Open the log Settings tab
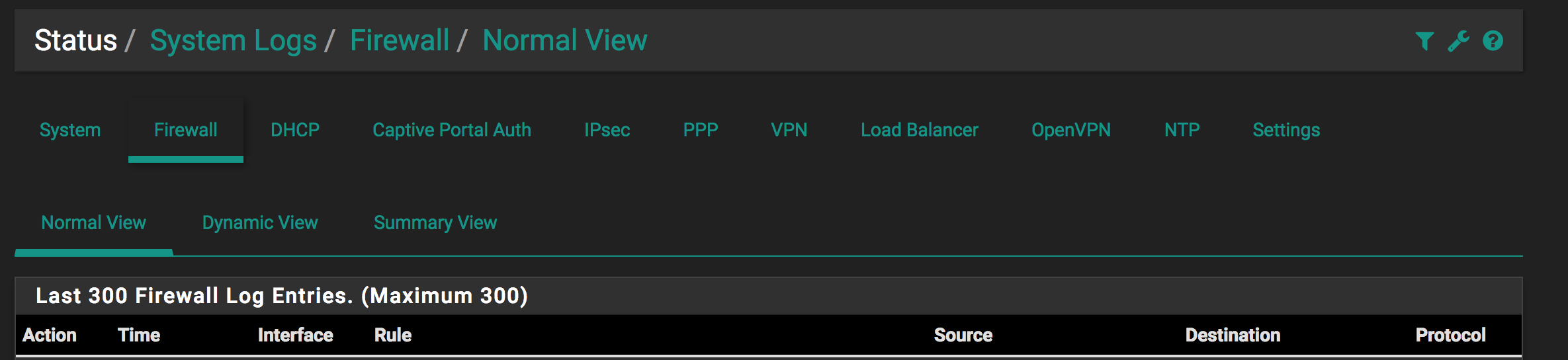The width and height of the screenshot is (1568, 360). click(x=1286, y=130)
